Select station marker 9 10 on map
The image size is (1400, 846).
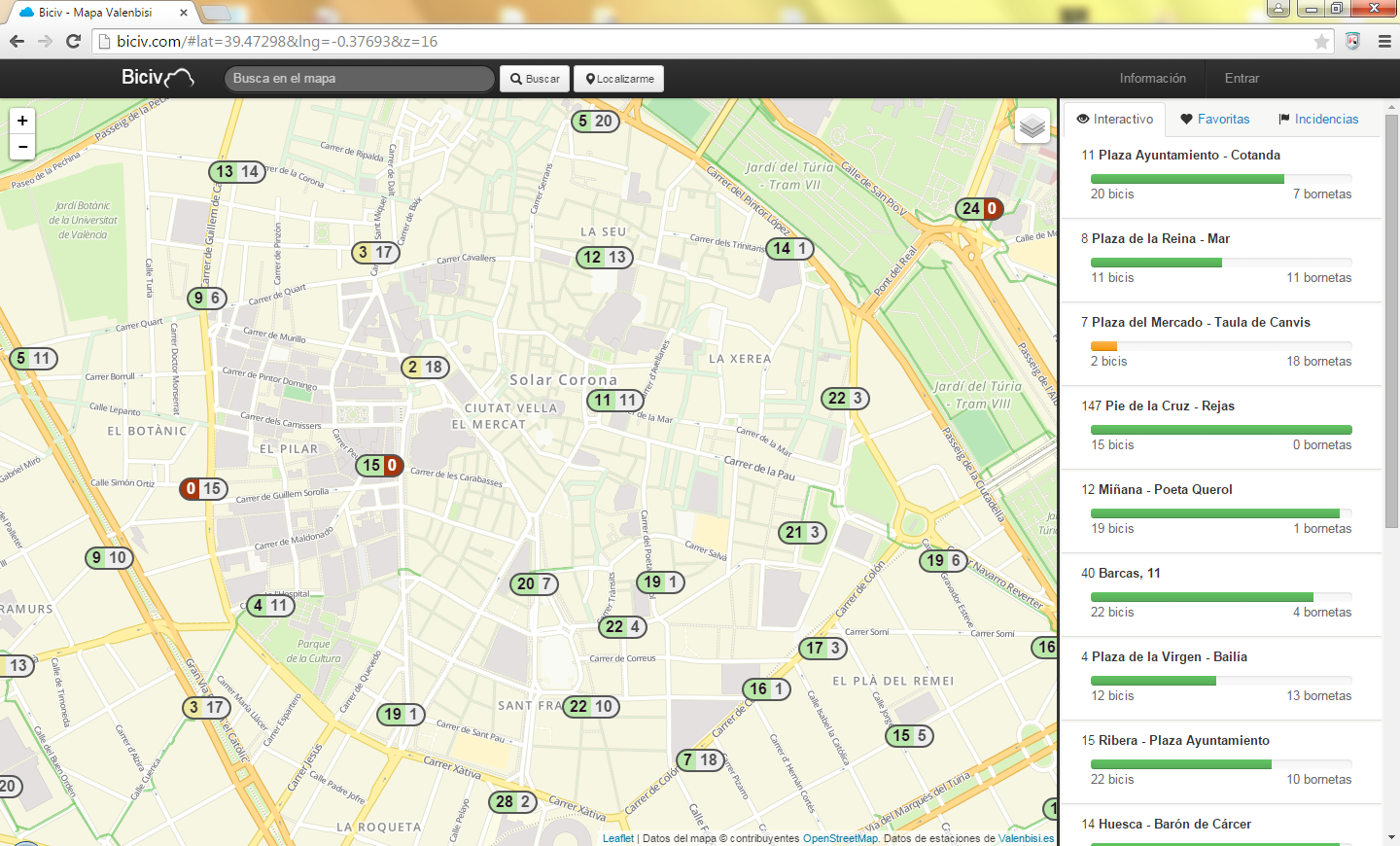109,558
